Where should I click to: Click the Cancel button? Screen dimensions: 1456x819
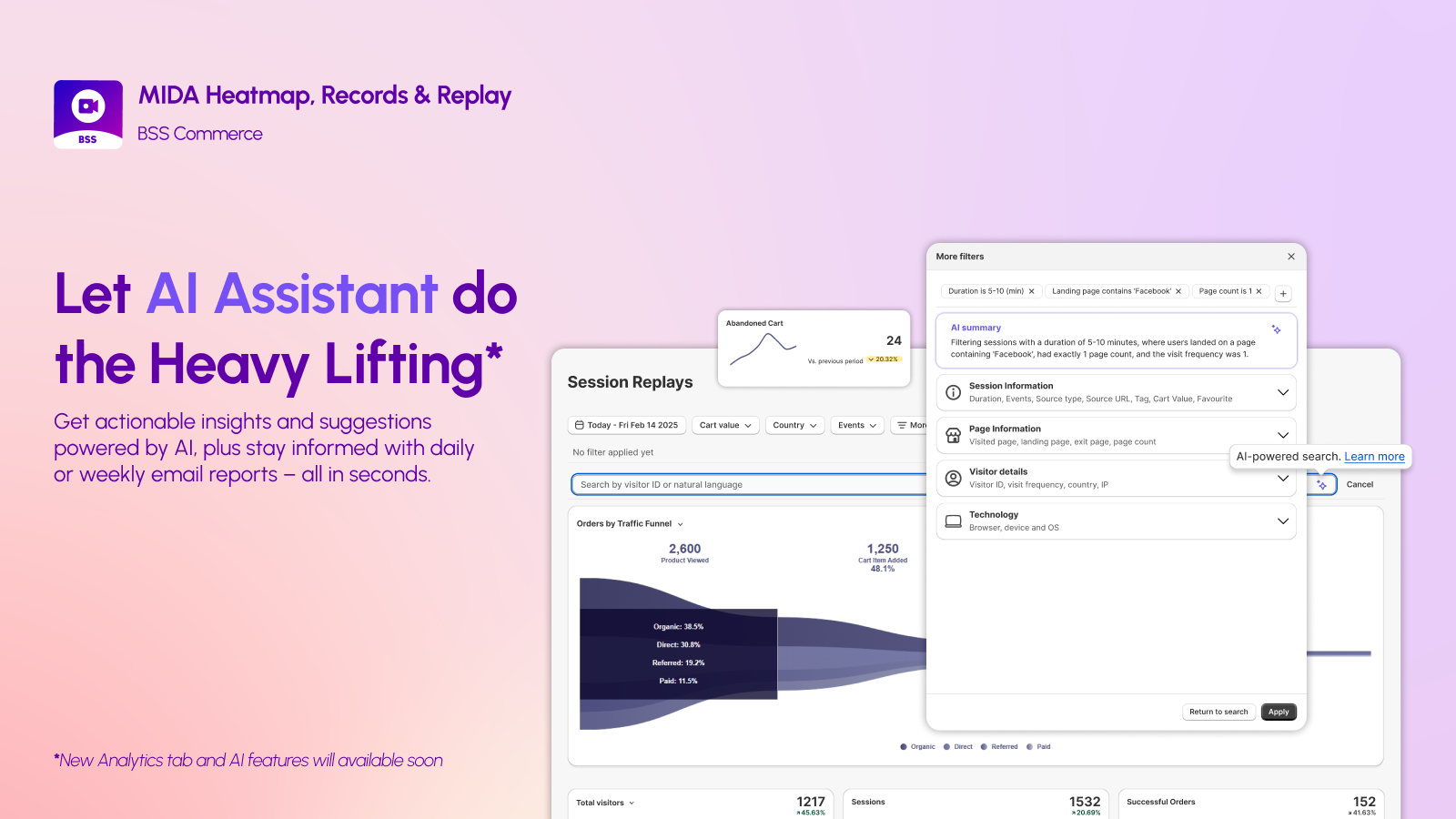tap(1360, 485)
